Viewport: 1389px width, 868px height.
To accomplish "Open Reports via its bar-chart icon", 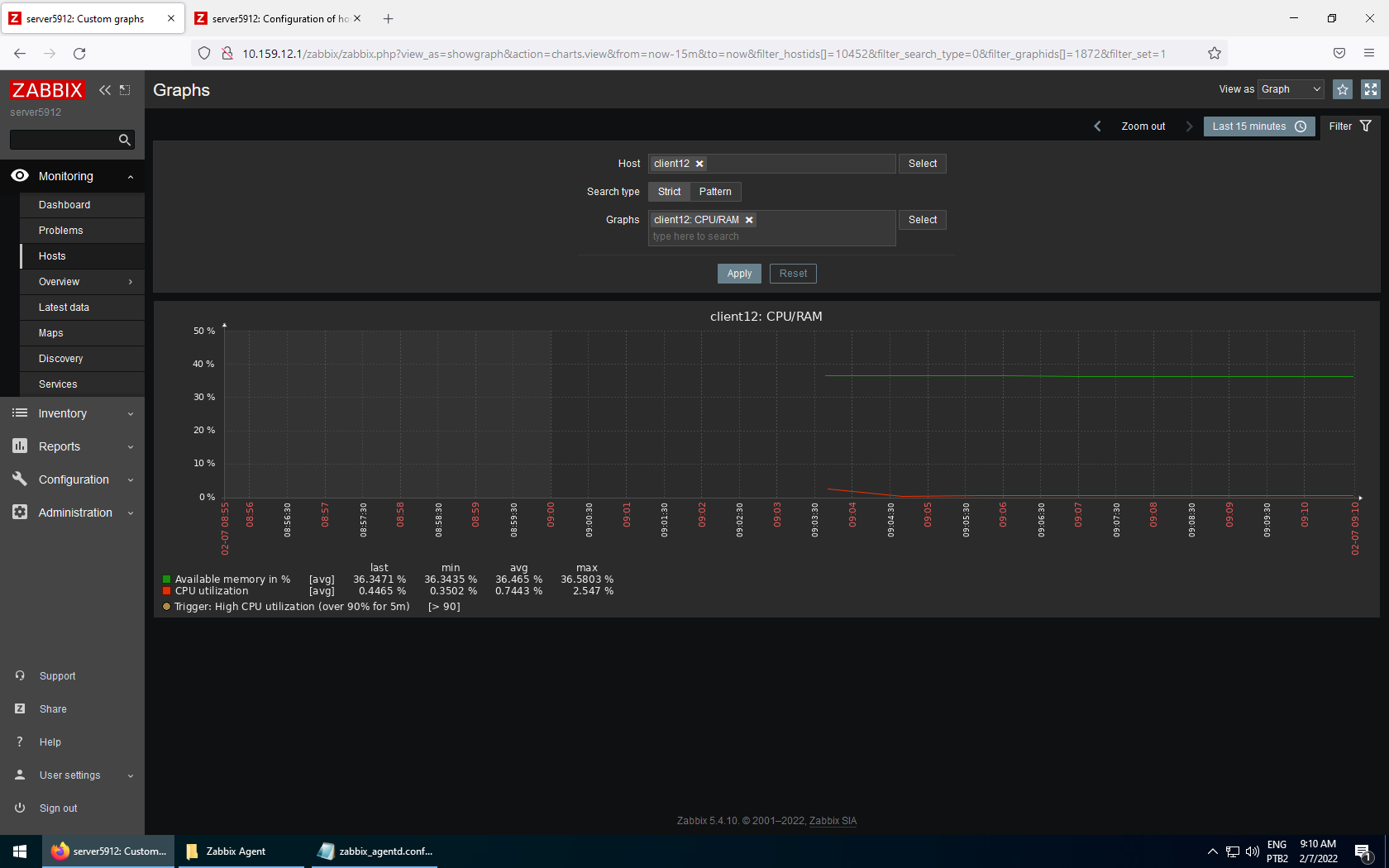I will tap(20, 446).
